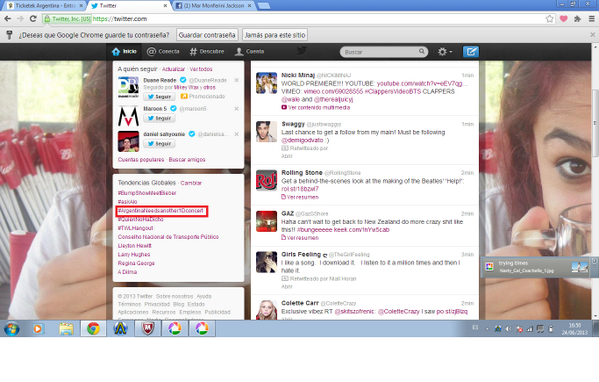
Task: Switch to Ticketek Argentina browser tab
Action: tap(45, 6)
